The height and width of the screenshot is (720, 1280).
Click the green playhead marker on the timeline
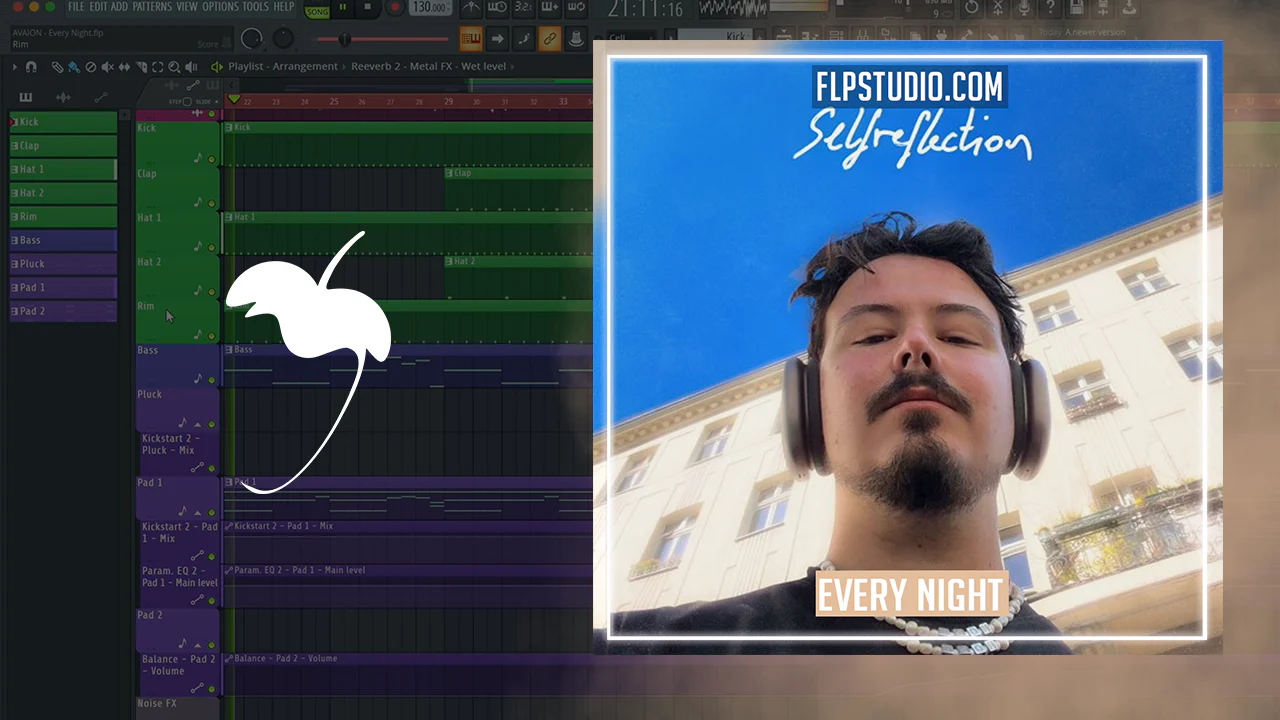[234, 99]
